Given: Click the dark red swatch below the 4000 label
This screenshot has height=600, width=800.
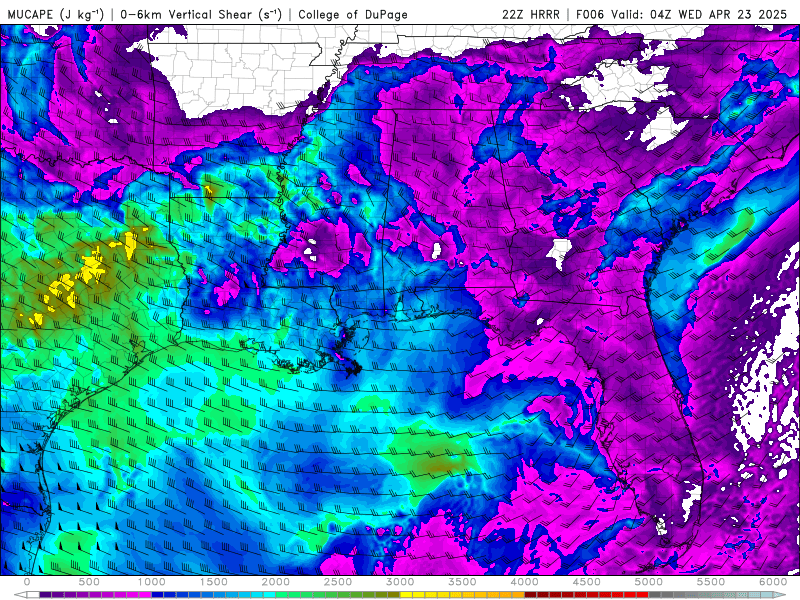Looking at the screenshot, I should (531, 595).
